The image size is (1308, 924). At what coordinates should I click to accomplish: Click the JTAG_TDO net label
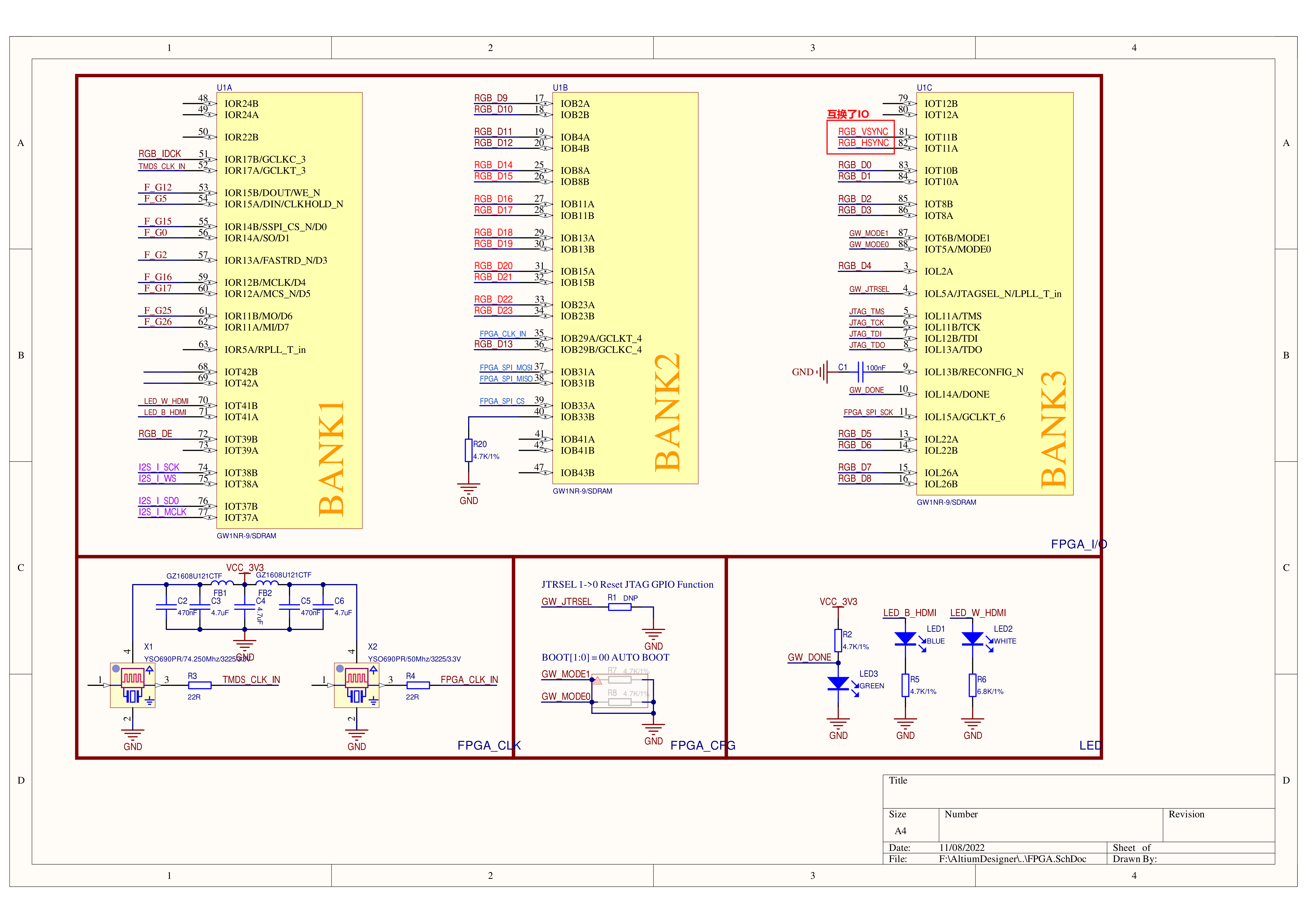(867, 345)
